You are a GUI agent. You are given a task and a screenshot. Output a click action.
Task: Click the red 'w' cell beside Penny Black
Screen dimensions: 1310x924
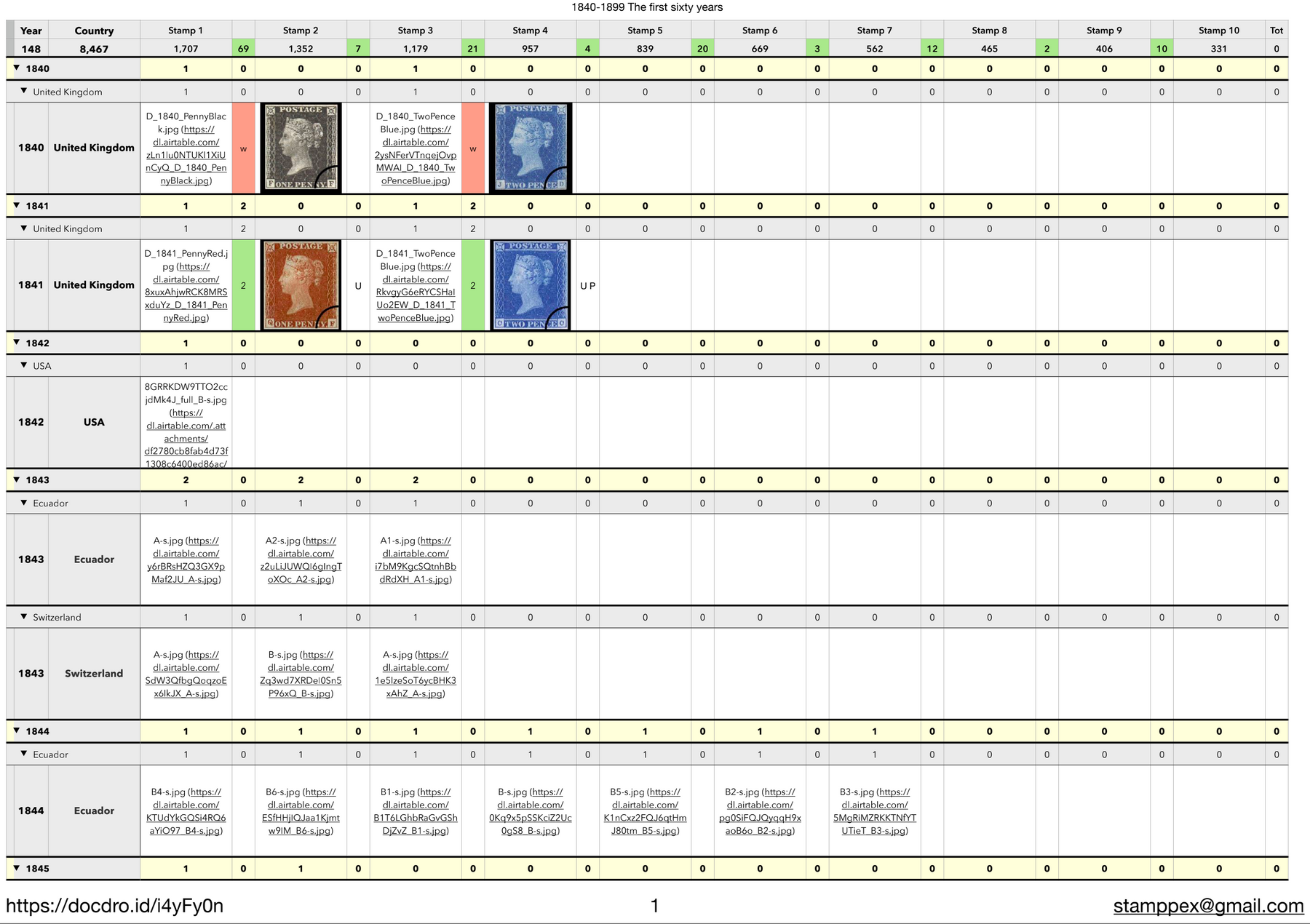[x=243, y=148]
